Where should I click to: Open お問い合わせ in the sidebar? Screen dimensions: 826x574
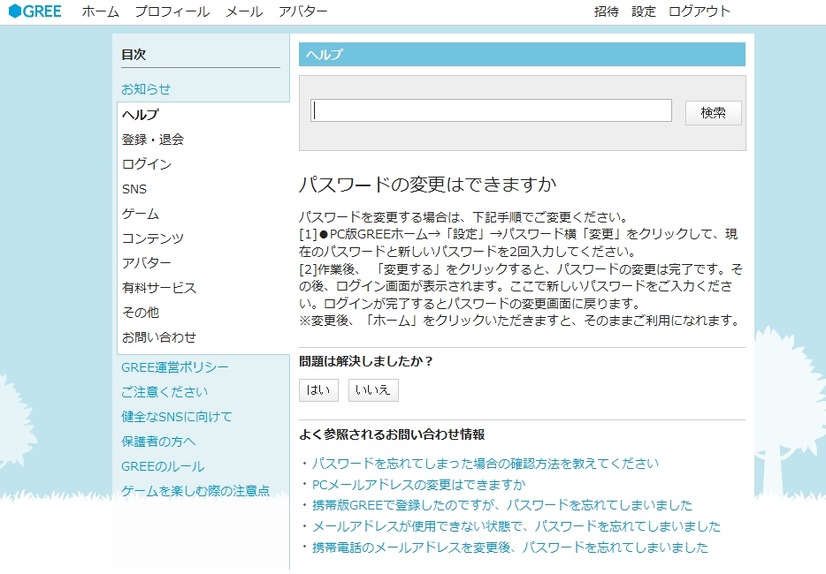click(x=159, y=337)
